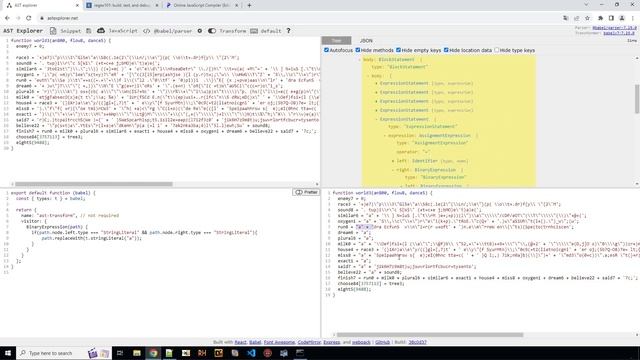Expand the fourth ExpressionStatement node

click(404, 110)
